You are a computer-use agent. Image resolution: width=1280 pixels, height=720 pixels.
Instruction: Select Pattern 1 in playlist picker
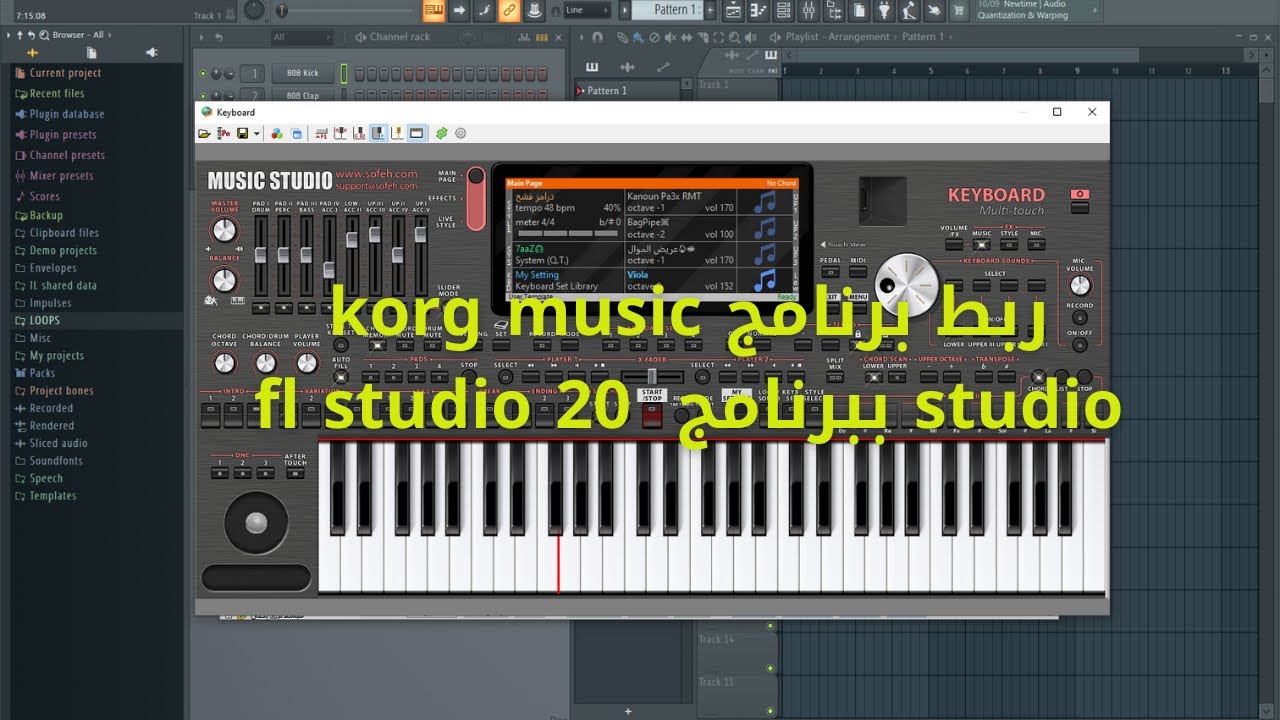pos(629,90)
